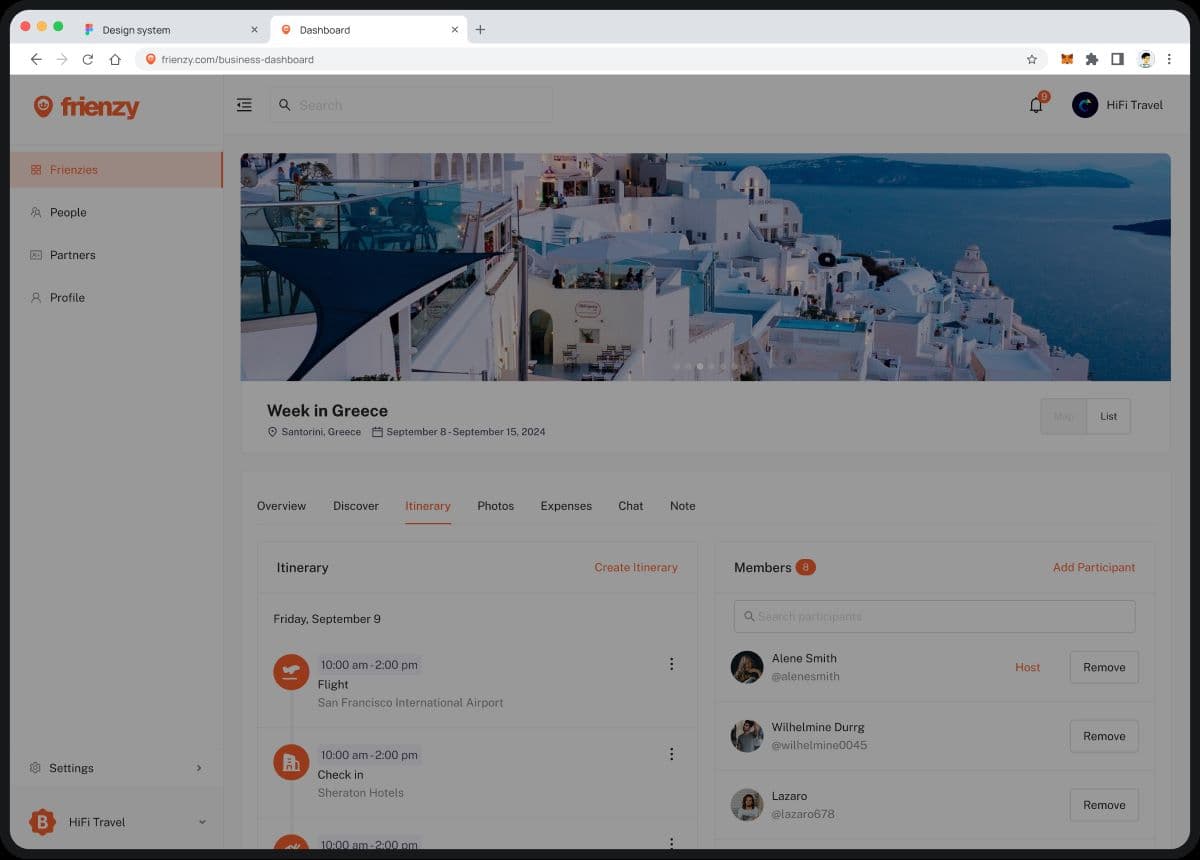Expand HiFi Travel account dropdown in sidebar

point(202,822)
